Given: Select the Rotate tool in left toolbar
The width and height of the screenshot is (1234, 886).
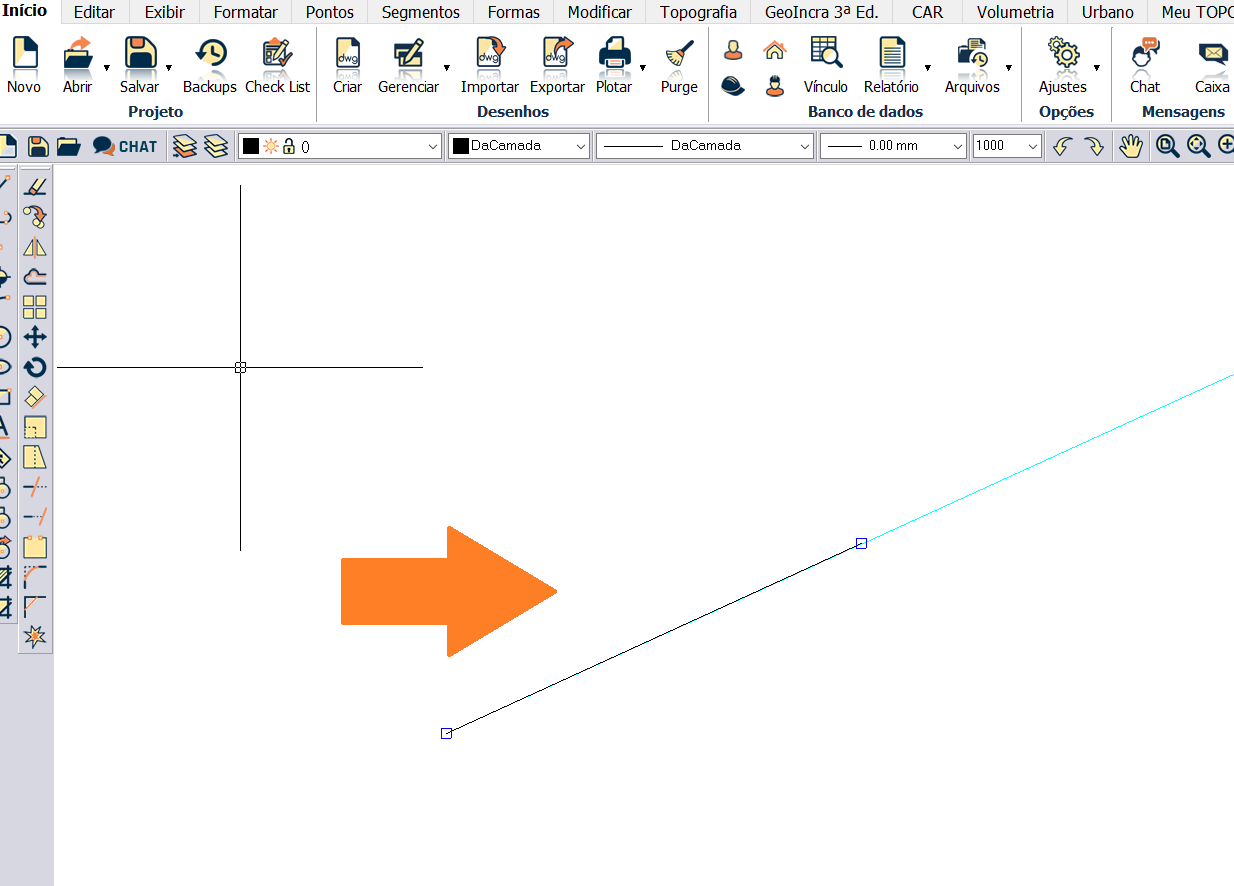Looking at the screenshot, I should point(35,367).
